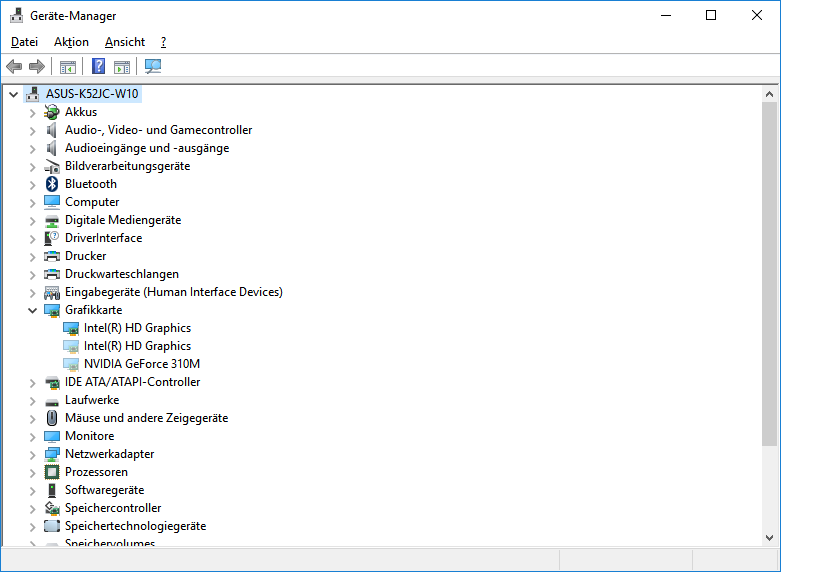Click the Bildverarbeitungsgeräte camera icon
This screenshot has width=819, height=572.
(52, 167)
